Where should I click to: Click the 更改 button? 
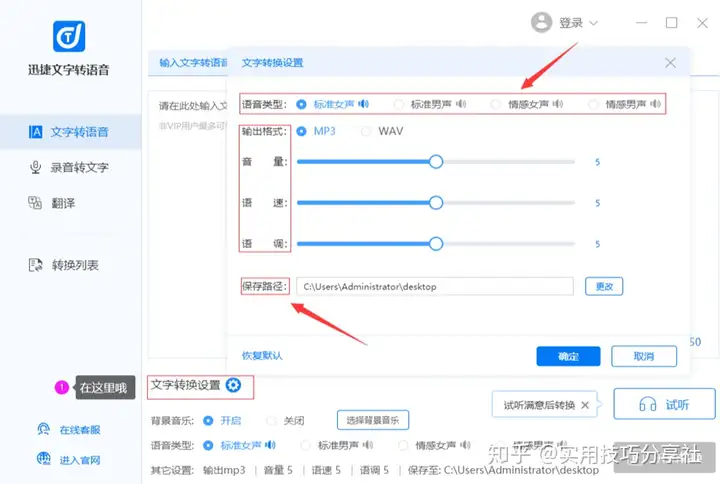tap(604, 287)
